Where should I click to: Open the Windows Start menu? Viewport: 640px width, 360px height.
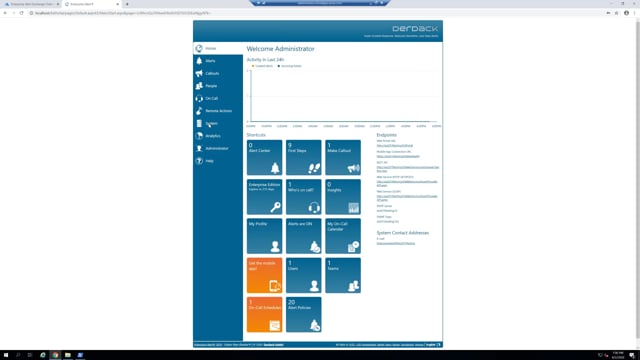coord(6,355)
